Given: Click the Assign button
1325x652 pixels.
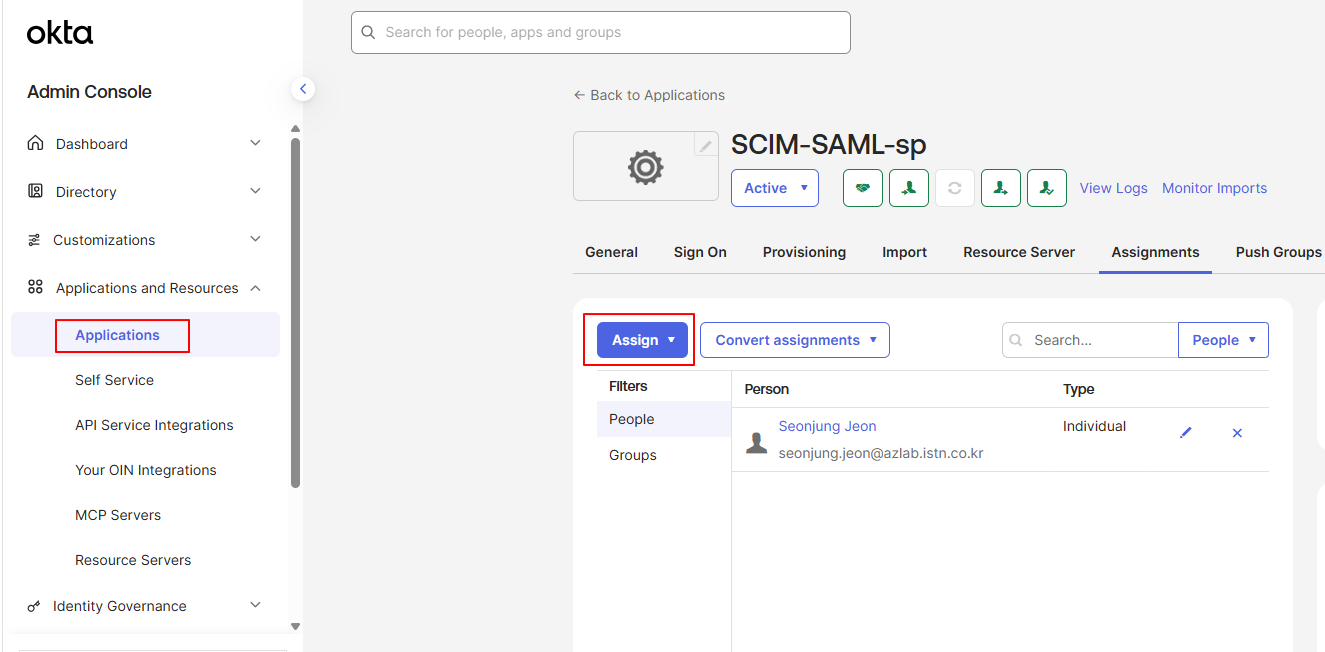Looking at the screenshot, I should click(642, 340).
